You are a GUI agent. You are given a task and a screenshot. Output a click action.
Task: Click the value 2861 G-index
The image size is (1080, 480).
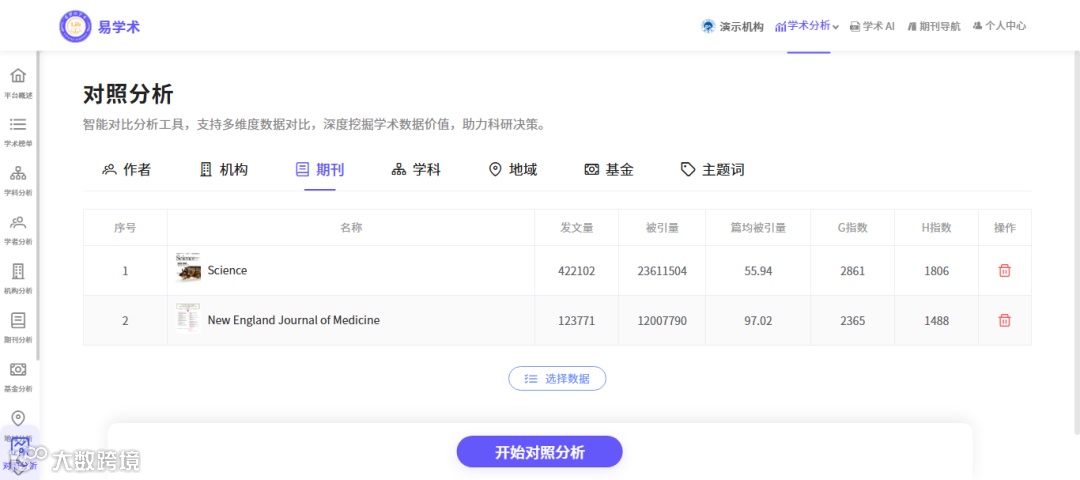[853, 271]
